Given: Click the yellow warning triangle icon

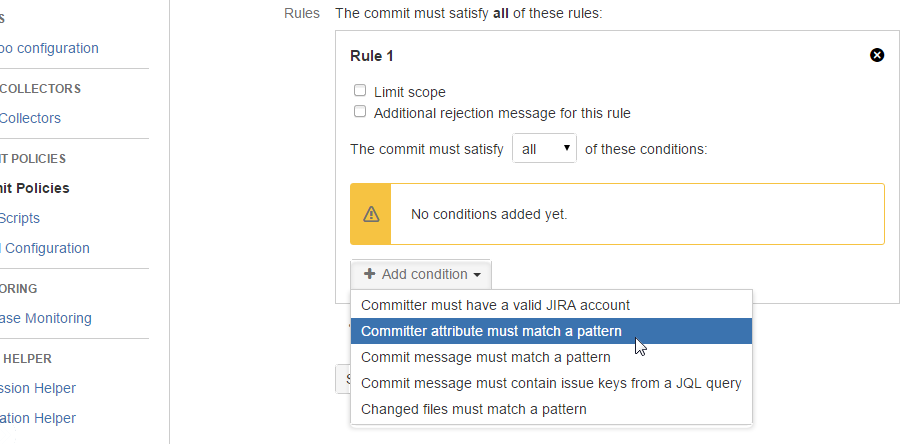Looking at the screenshot, I should pyautogui.click(x=371, y=214).
